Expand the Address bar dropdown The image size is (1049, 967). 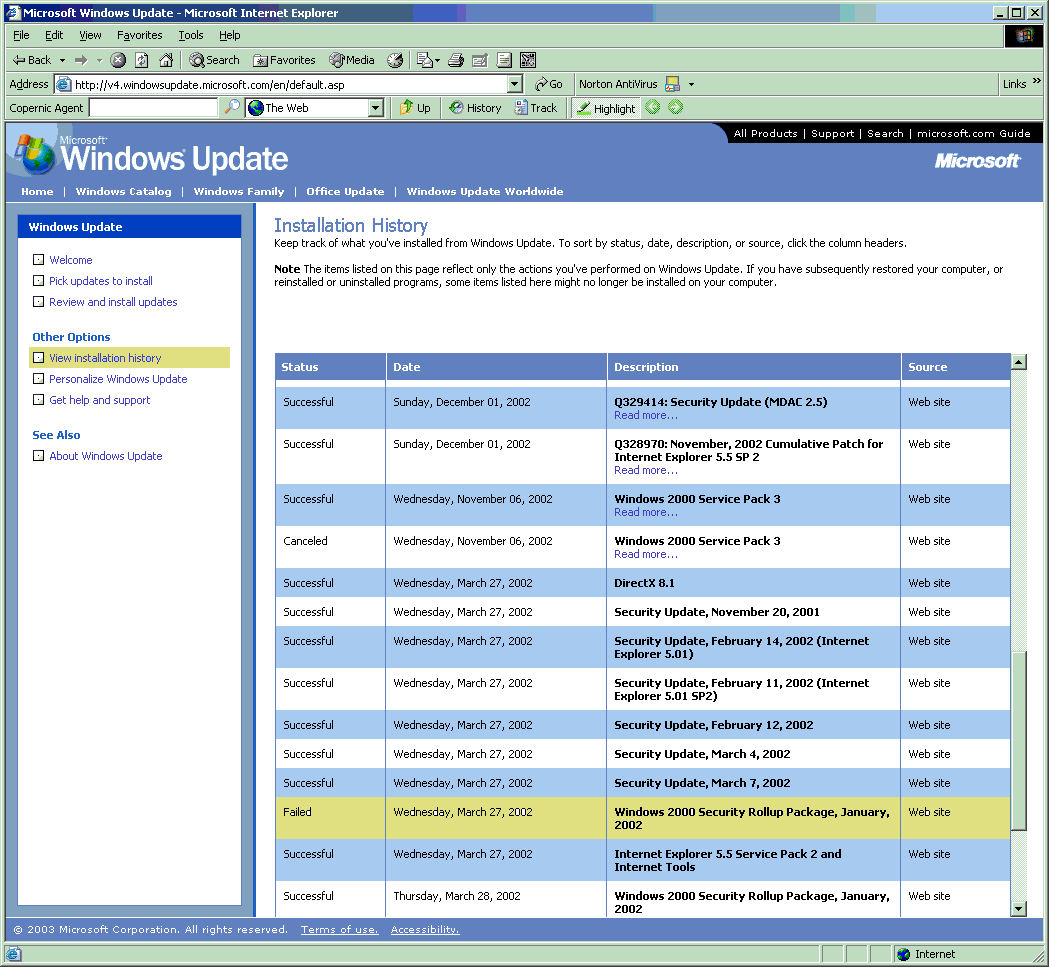coord(516,84)
